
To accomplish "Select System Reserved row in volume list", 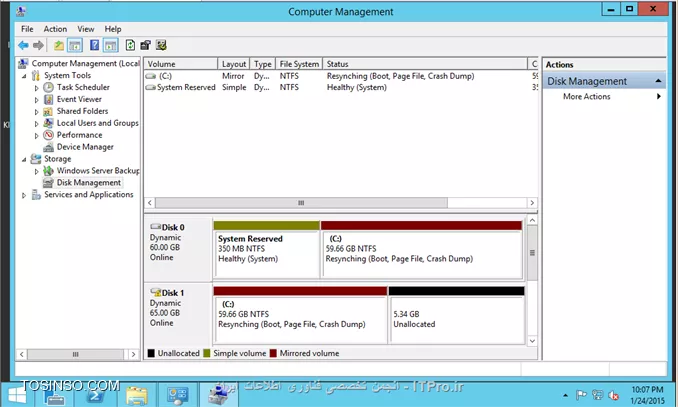I will tap(185, 87).
